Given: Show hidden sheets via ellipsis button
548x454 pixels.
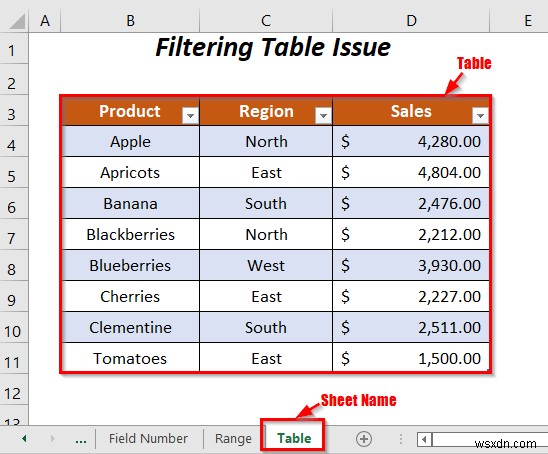Looking at the screenshot, I should click(81, 440).
